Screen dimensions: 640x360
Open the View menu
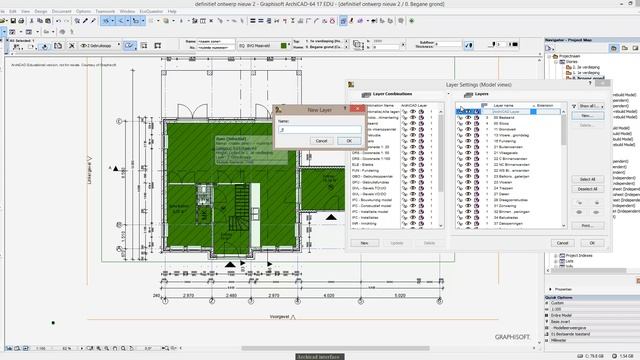point(25,11)
